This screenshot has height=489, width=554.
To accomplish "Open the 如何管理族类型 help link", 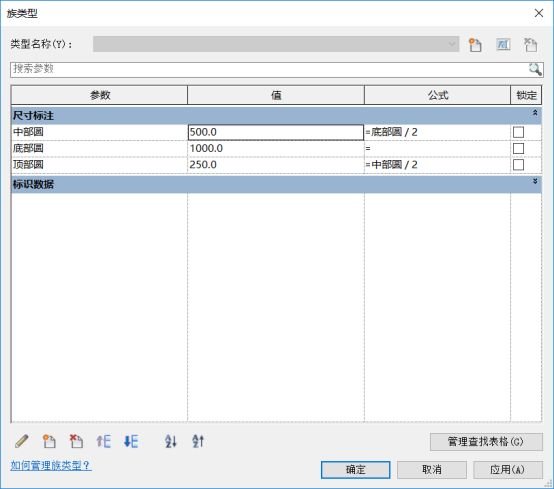I will click(51, 466).
